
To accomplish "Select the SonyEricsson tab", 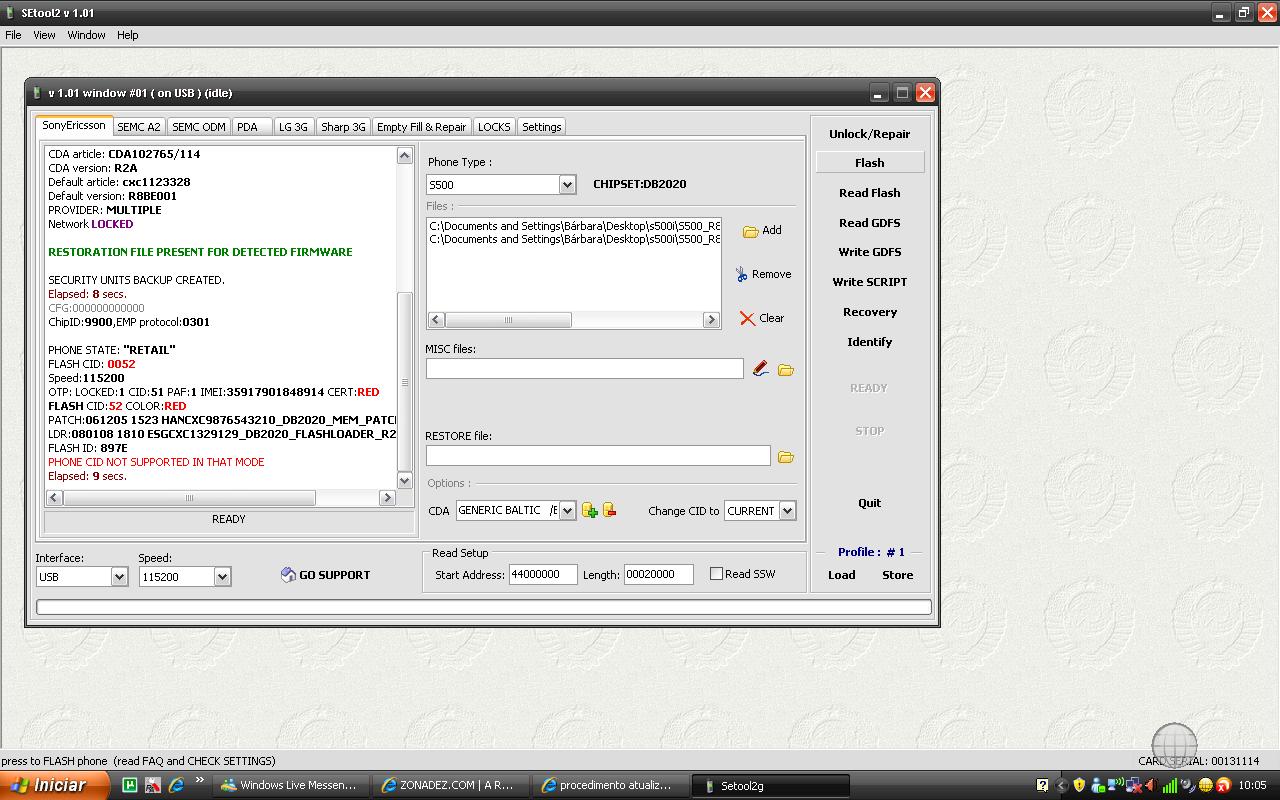I will (x=74, y=126).
